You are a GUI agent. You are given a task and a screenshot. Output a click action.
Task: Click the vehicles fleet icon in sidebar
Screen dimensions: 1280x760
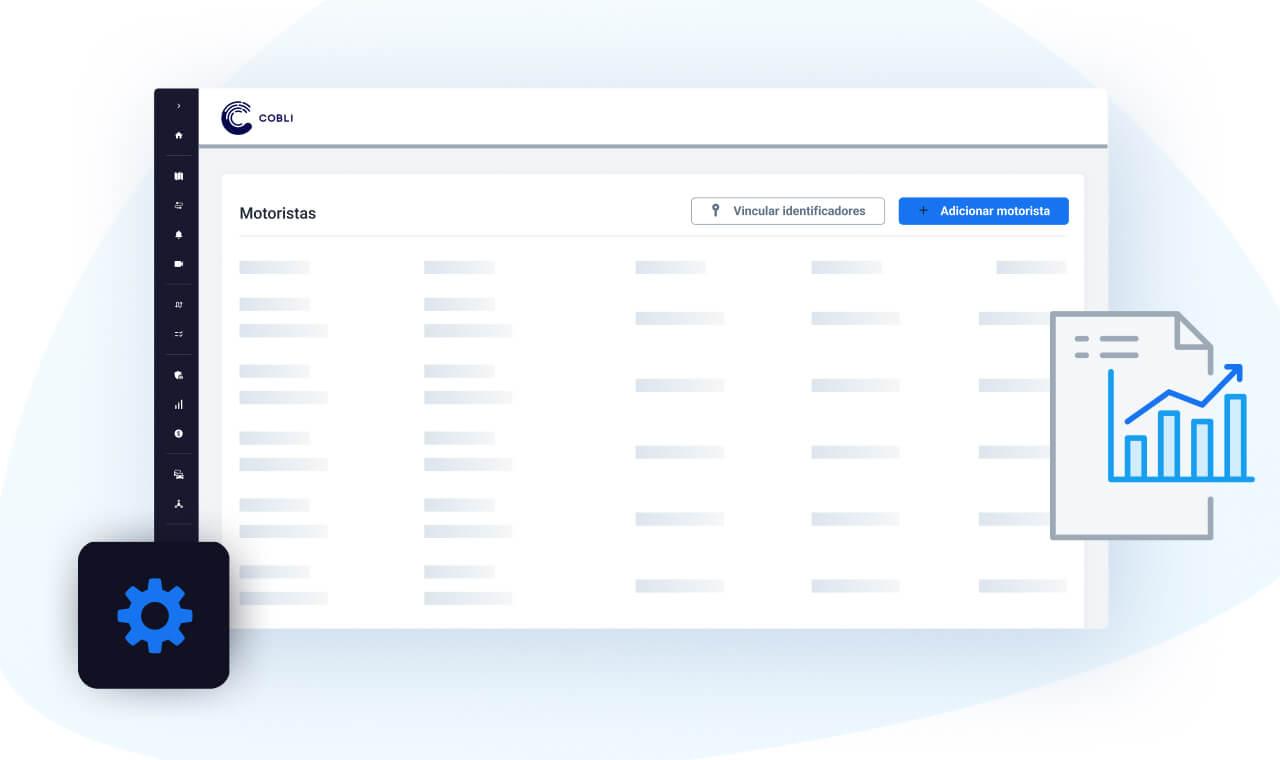(x=179, y=475)
